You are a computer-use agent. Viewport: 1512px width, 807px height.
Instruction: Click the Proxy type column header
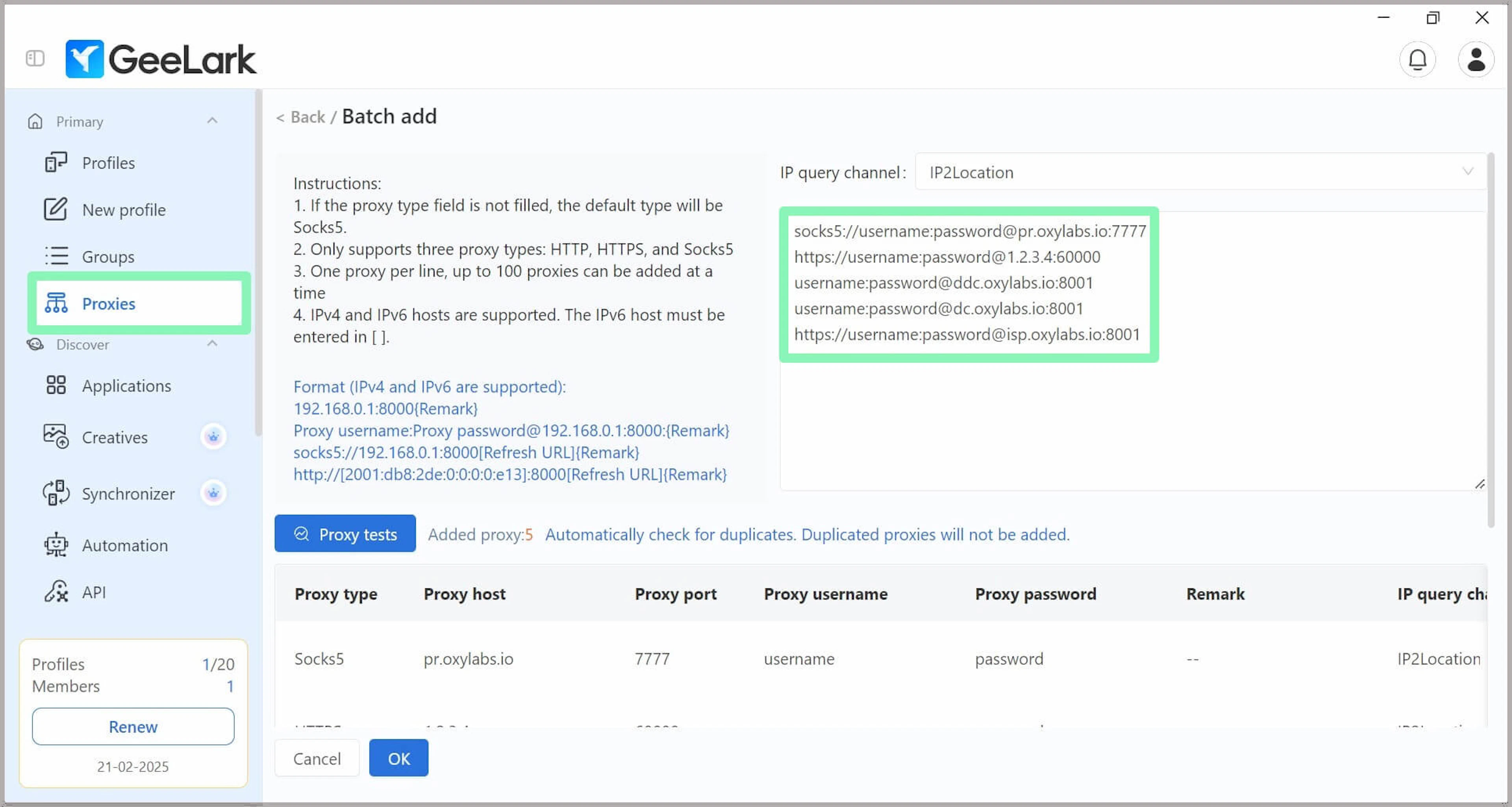click(336, 594)
